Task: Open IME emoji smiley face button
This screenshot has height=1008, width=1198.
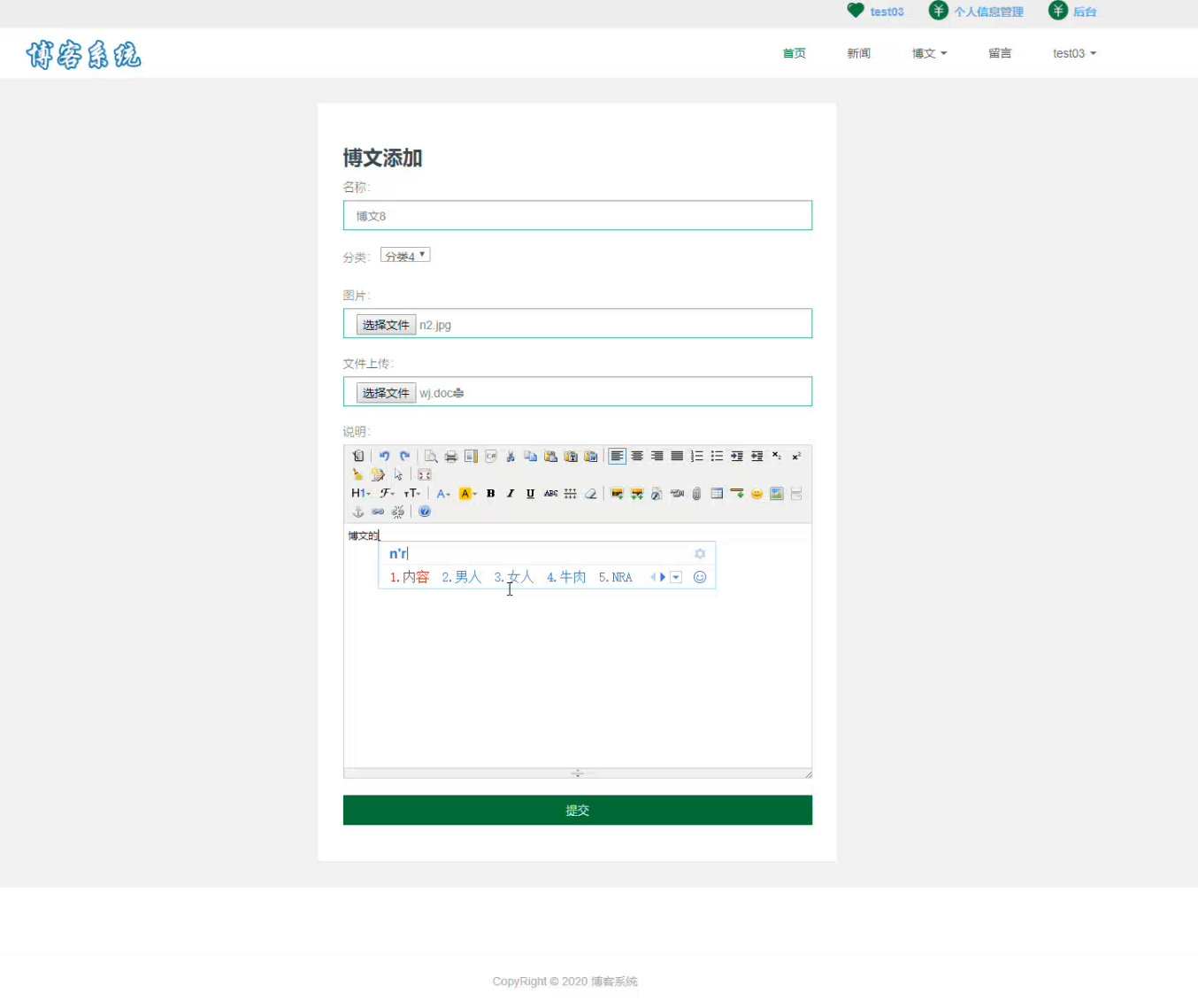Action: point(700,577)
